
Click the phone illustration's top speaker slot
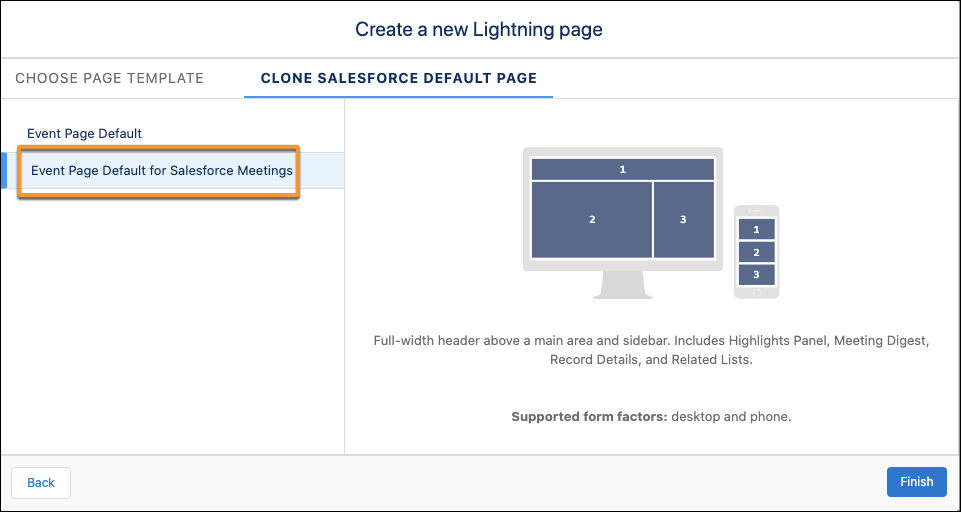coord(756,211)
